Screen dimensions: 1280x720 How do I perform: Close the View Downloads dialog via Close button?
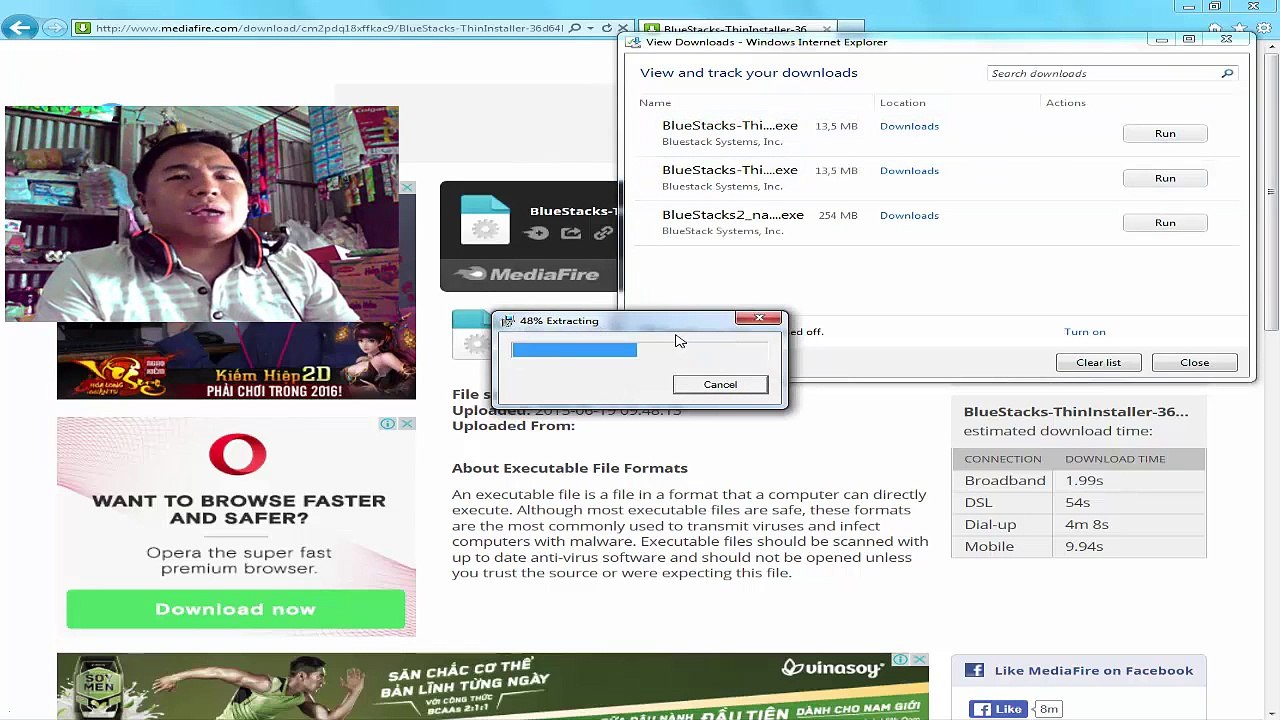tap(1194, 362)
